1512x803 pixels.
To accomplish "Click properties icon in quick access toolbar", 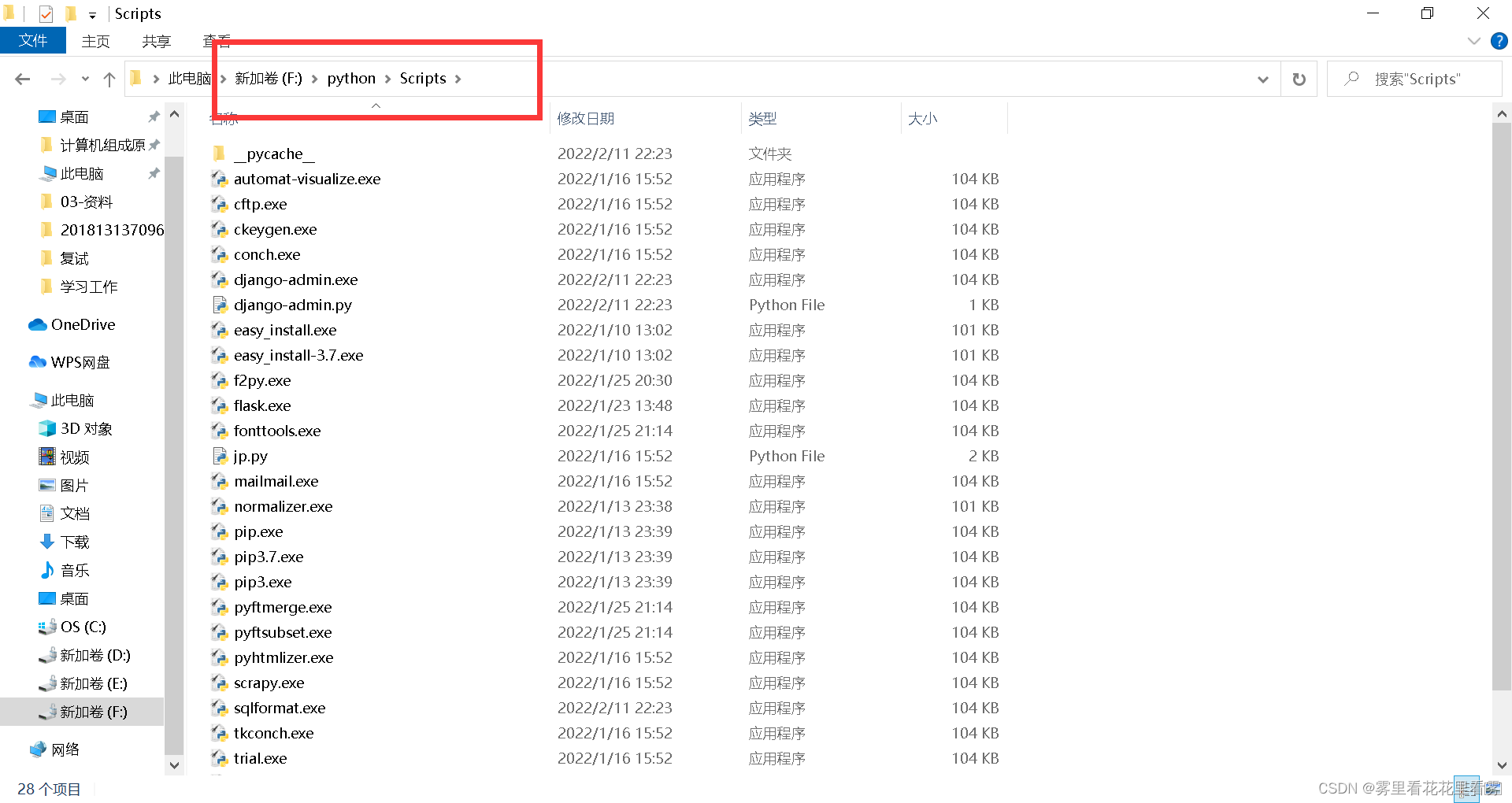I will pos(46,13).
